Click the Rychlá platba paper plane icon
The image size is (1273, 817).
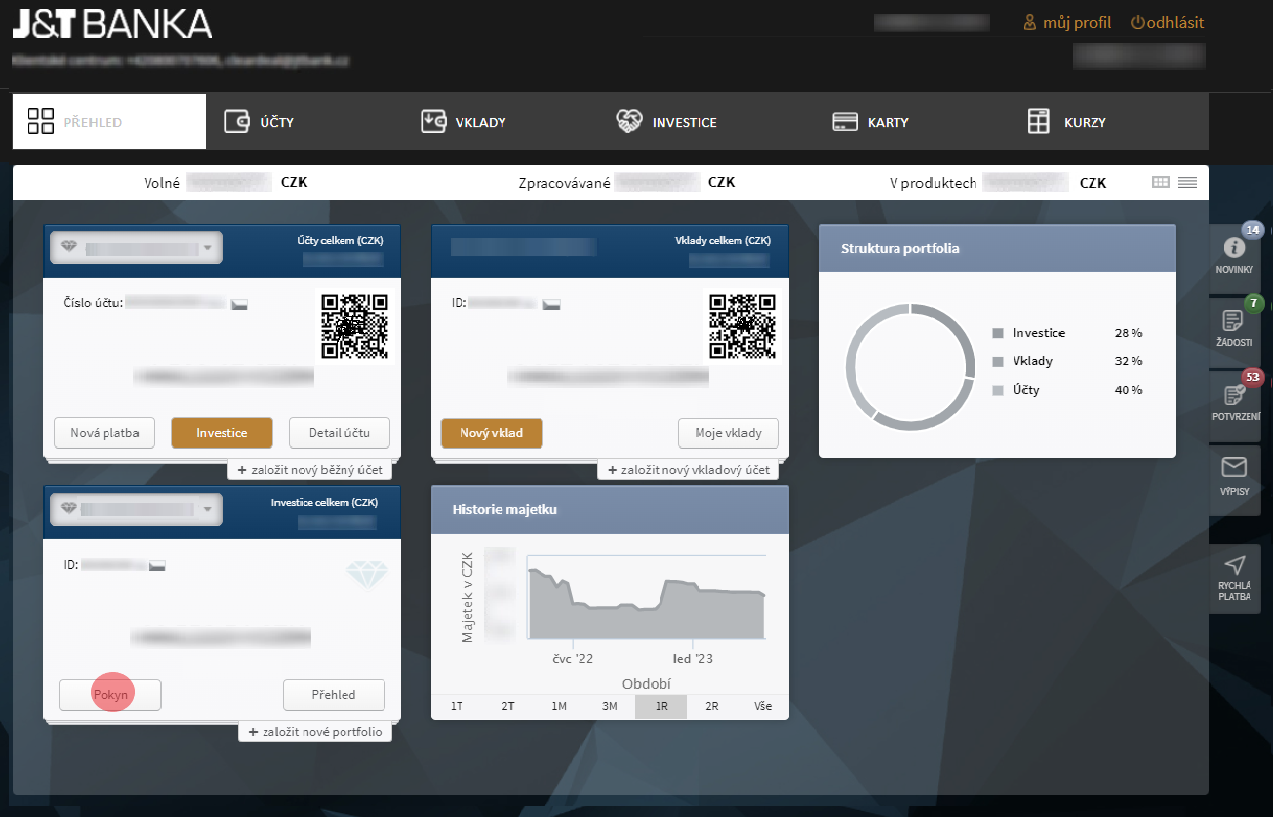click(1234, 565)
